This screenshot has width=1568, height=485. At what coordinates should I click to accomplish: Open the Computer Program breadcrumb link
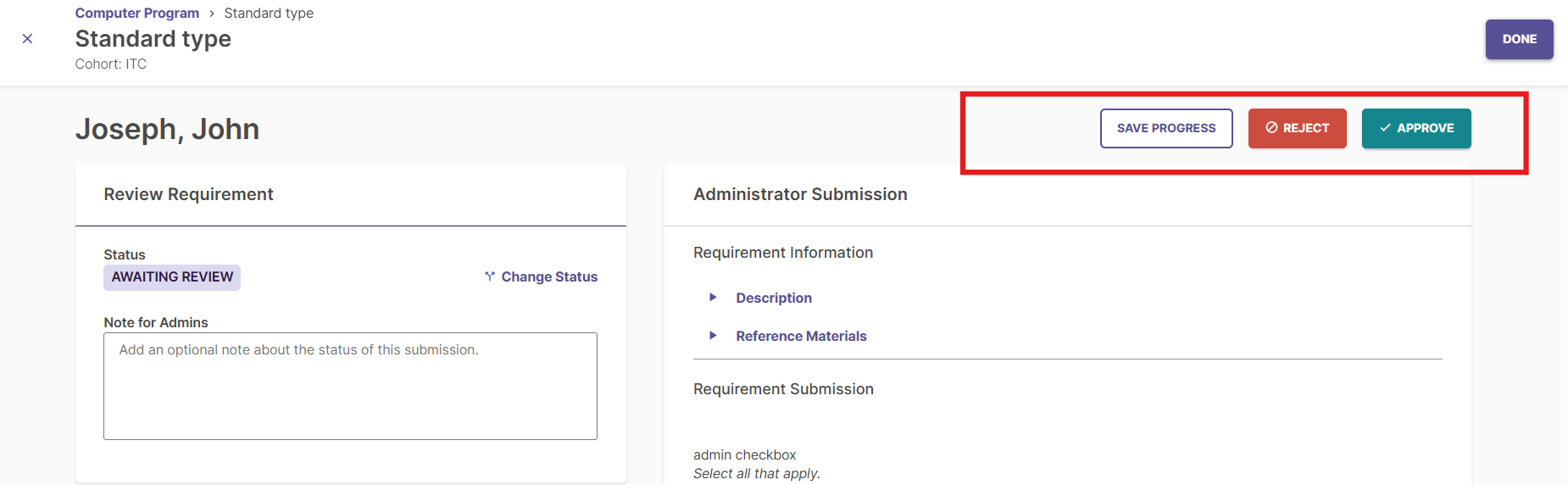137,13
